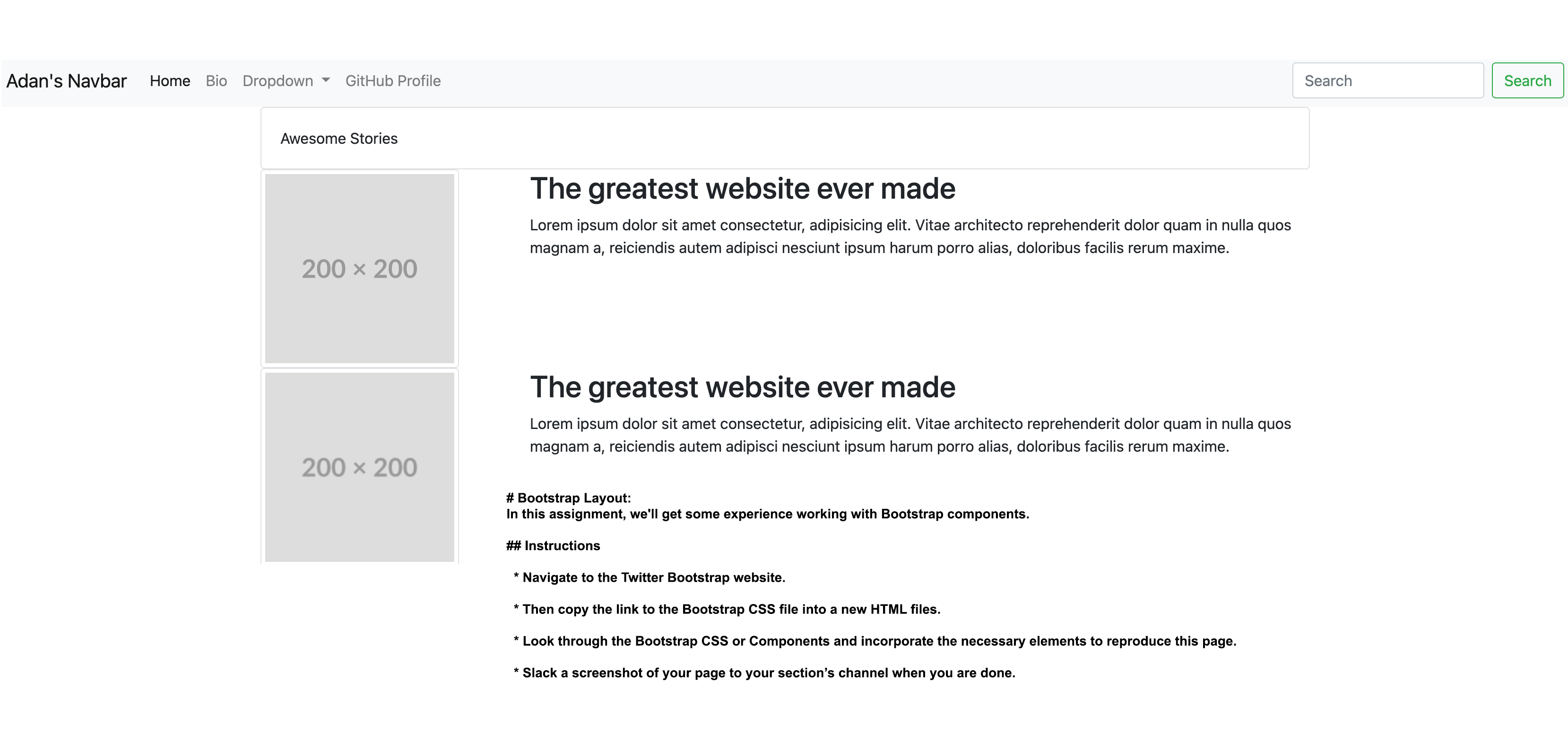Image resolution: width=1568 pixels, height=735 pixels.
Task: Click the second 200 × 200 placeholder image
Action: pos(359,467)
